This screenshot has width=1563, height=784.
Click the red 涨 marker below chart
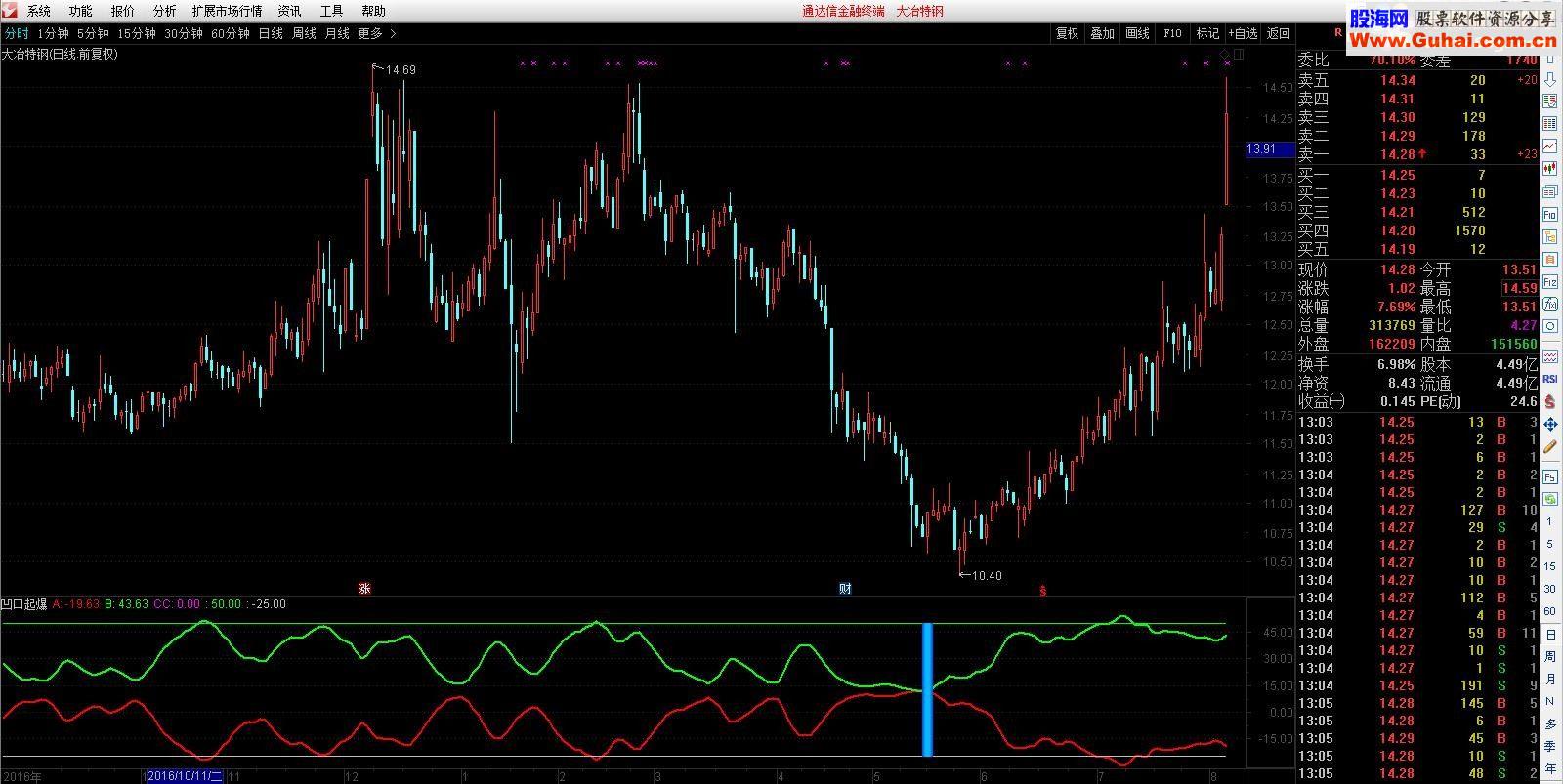coord(364,588)
